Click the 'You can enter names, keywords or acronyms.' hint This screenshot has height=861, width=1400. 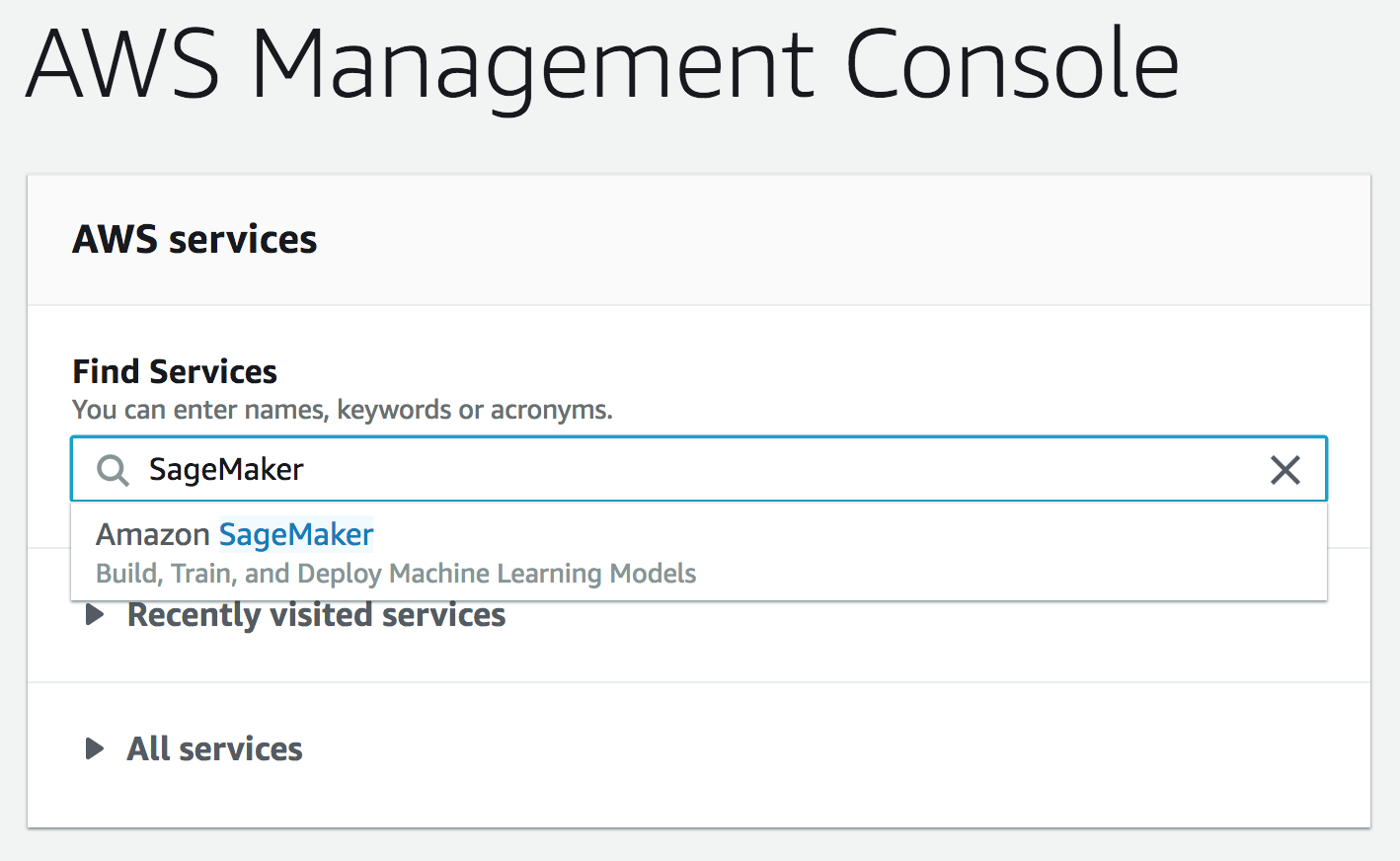point(343,410)
